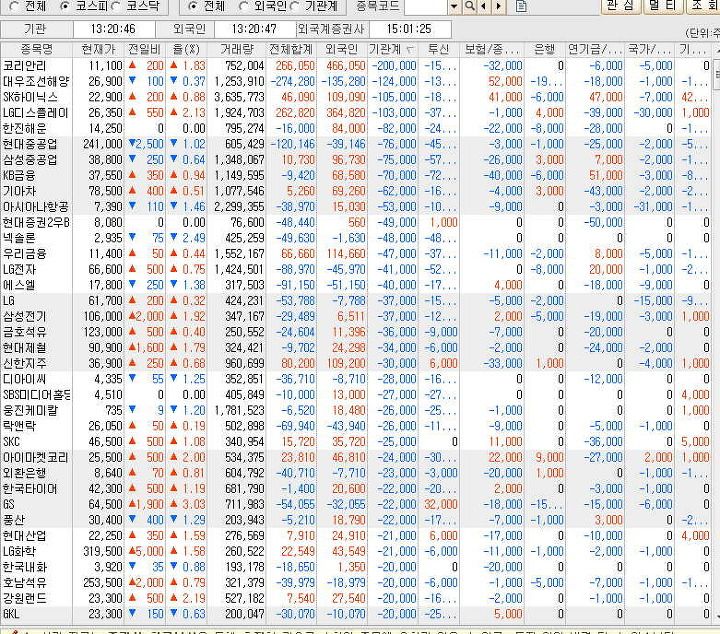720x634 pixels.
Task: Sort by the 거래량 column header
Action: [236, 49]
